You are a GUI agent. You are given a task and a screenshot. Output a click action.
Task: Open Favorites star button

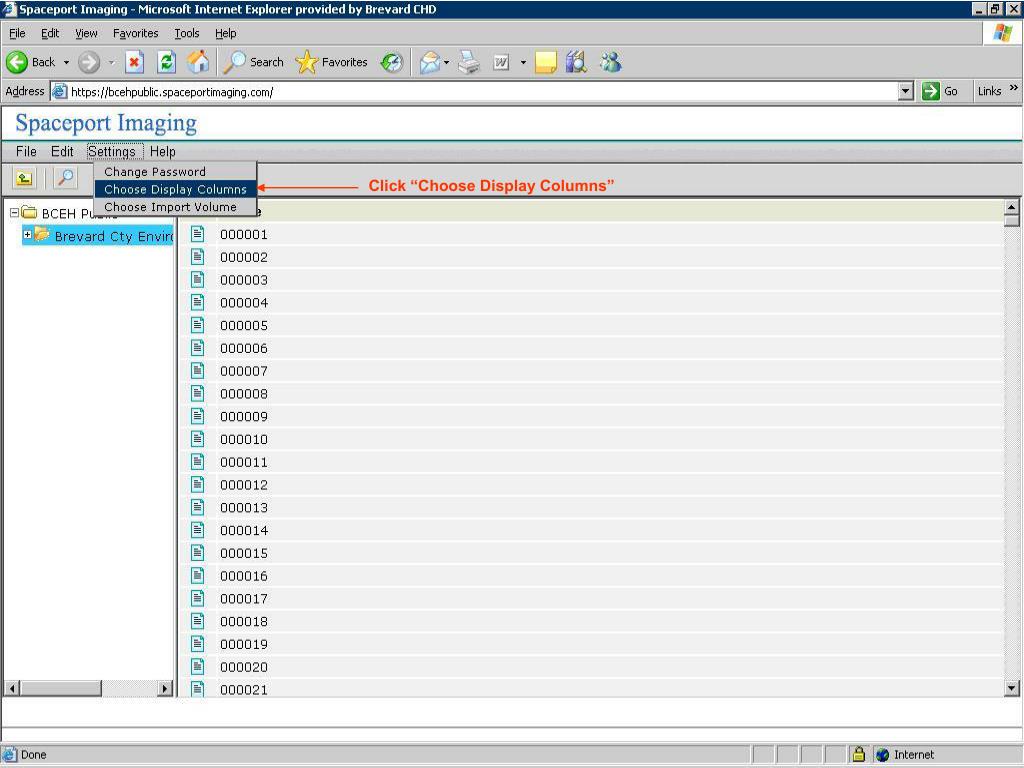[332, 62]
